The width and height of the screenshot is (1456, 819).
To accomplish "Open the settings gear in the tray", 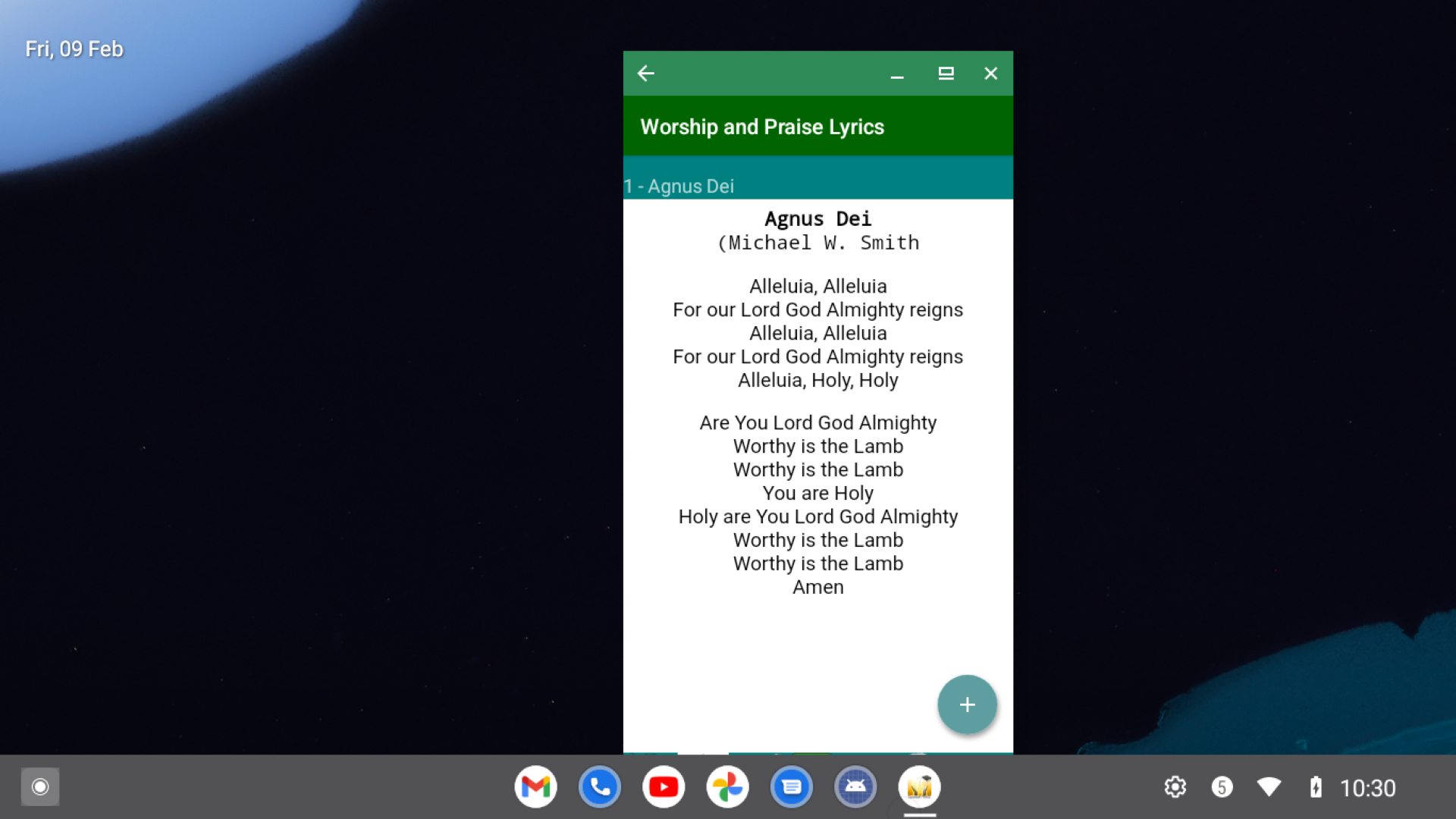I will [1175, 787].
